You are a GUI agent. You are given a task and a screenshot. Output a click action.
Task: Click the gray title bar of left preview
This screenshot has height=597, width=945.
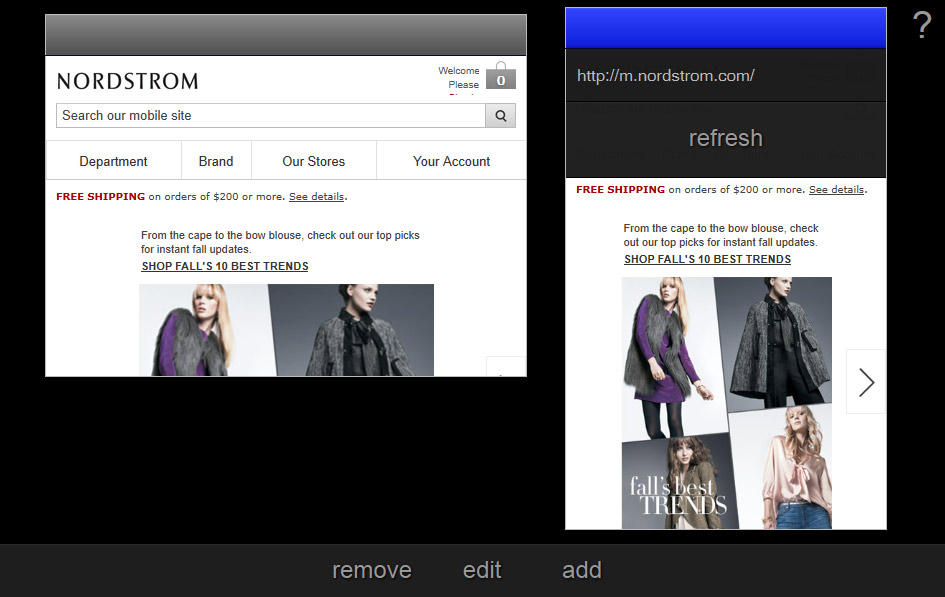pos(286,35)
